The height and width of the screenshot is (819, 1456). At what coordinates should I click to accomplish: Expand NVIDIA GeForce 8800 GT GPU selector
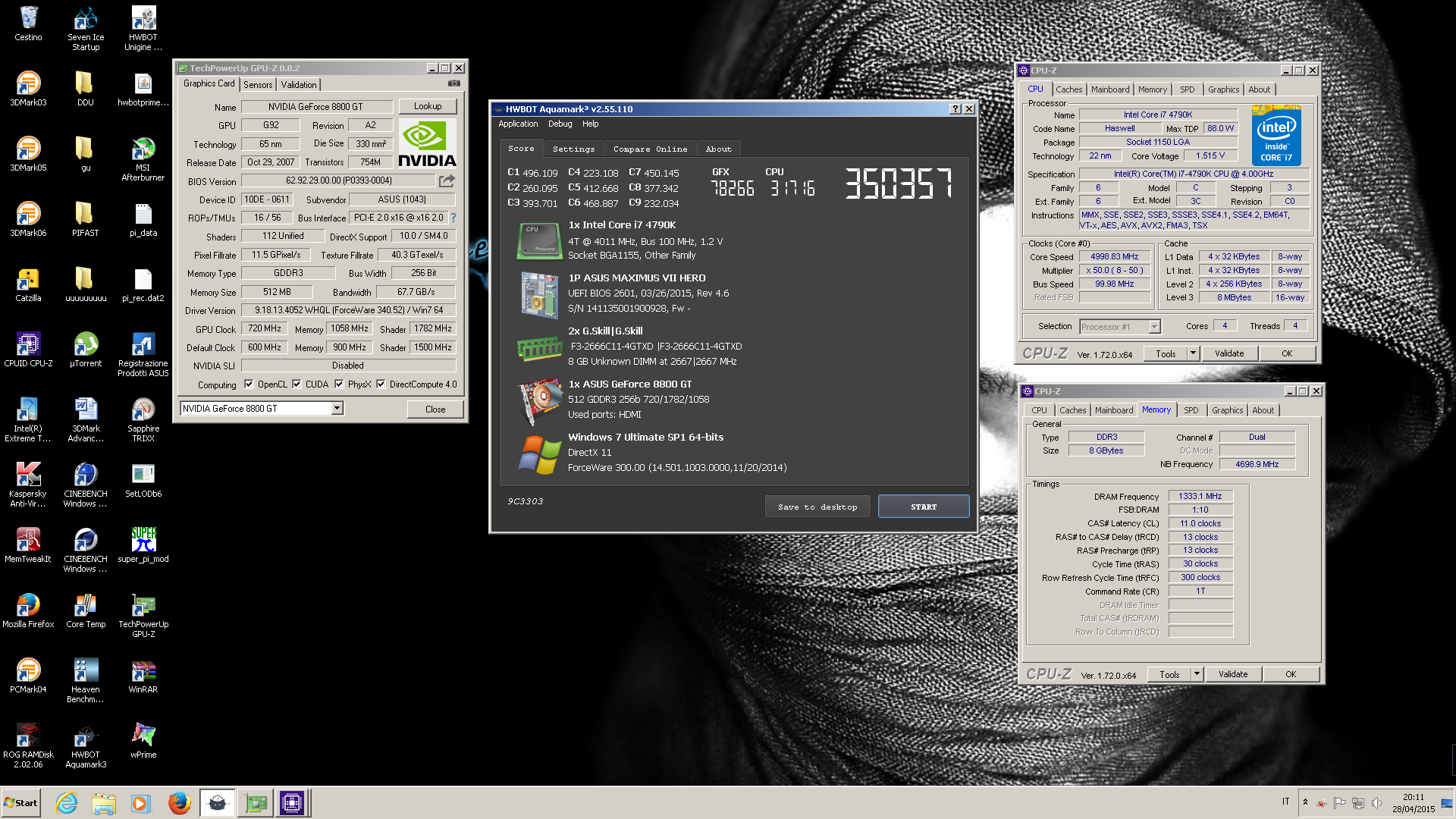pos(337,409)
